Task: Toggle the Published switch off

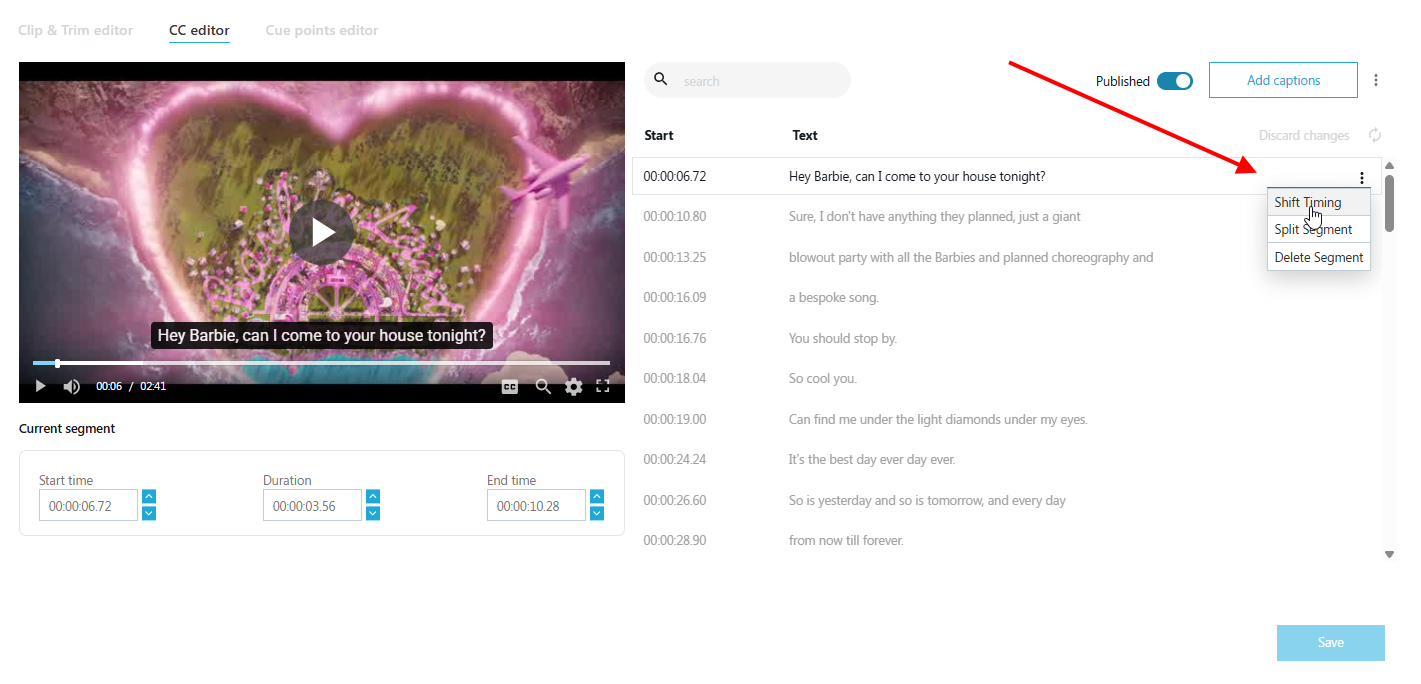Action: (x=1175, y=80)
